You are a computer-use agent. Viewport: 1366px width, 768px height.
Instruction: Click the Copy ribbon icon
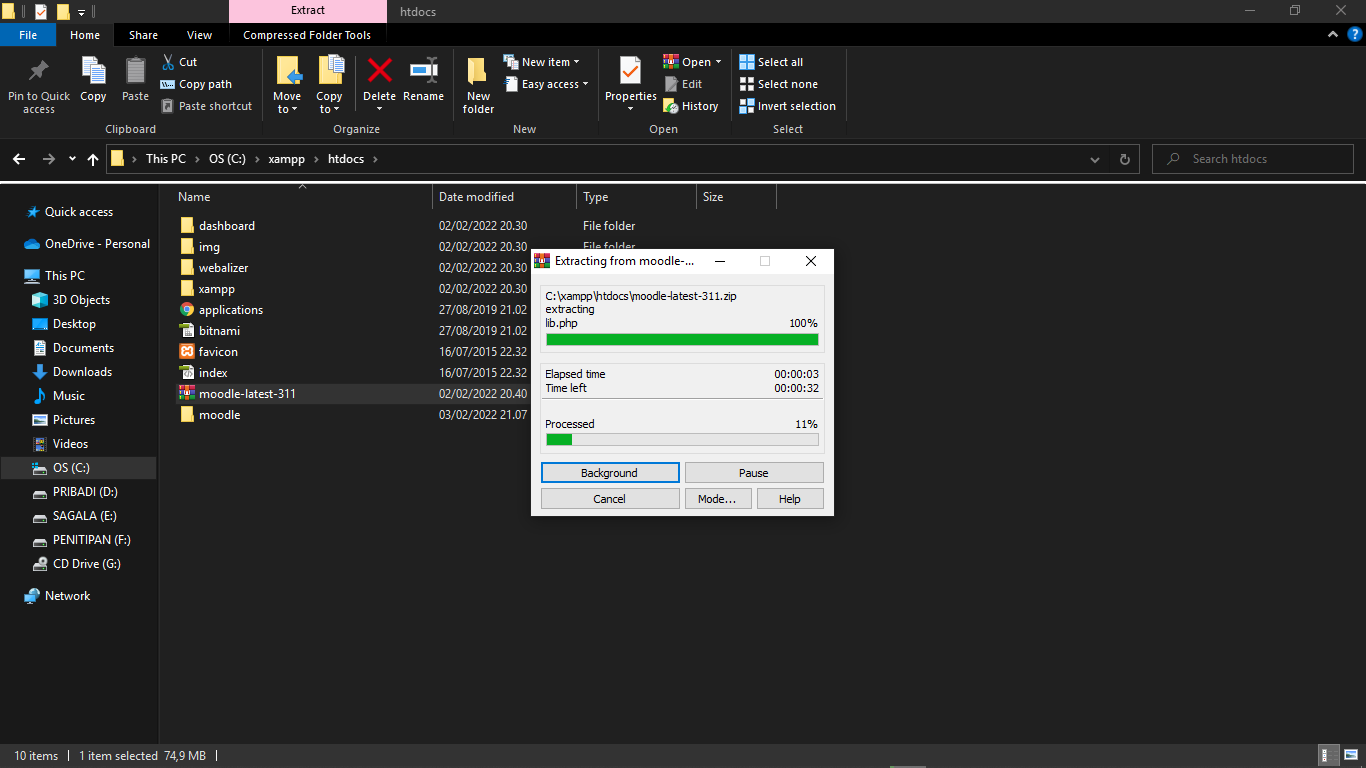pyautogui.click(x=93, y=71)
